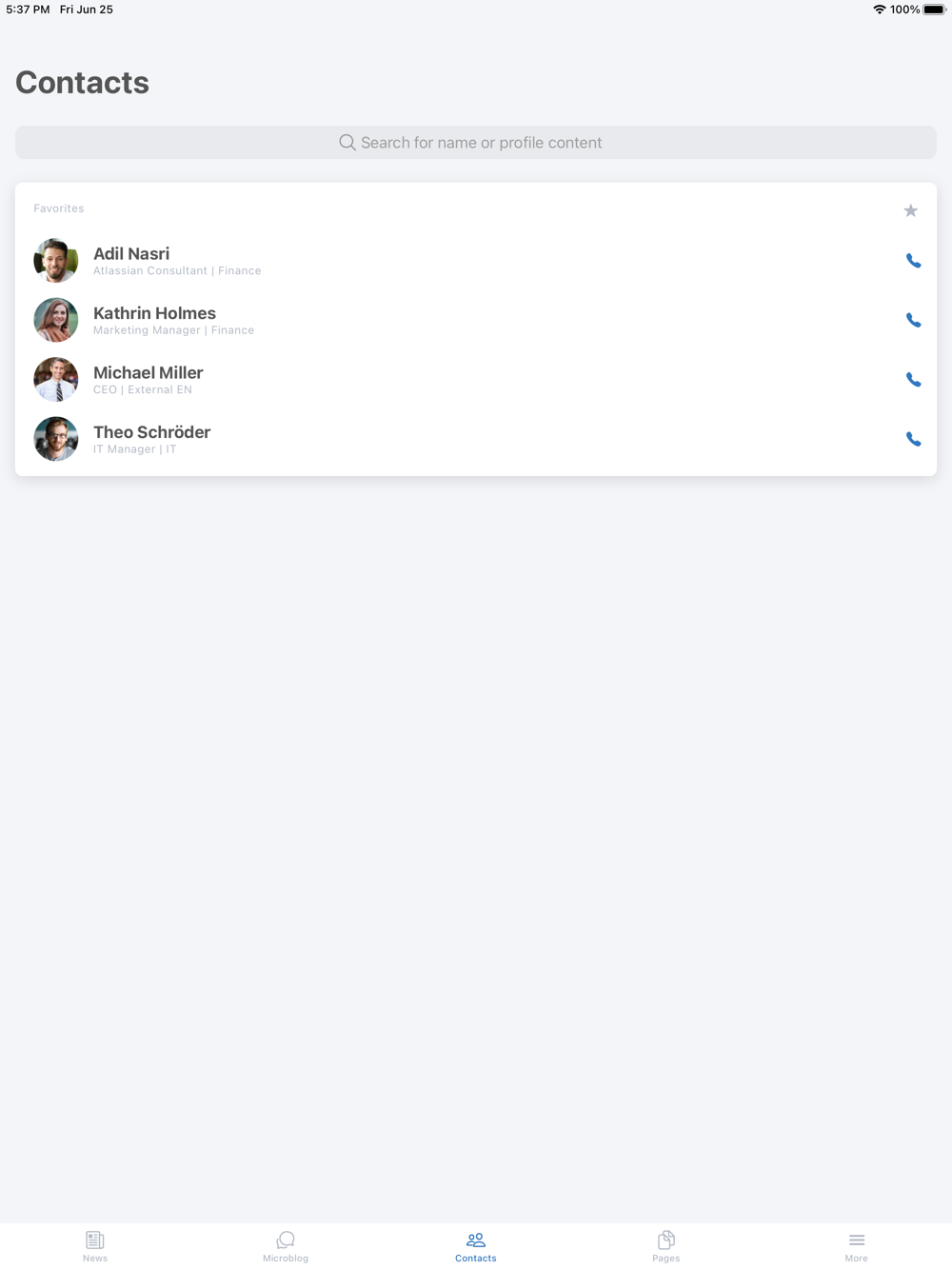Image resolution: width=952 pixels, height=1270 pixels.
Task: Call Adil Nasri via phone icon
Action: coord(913,261)
